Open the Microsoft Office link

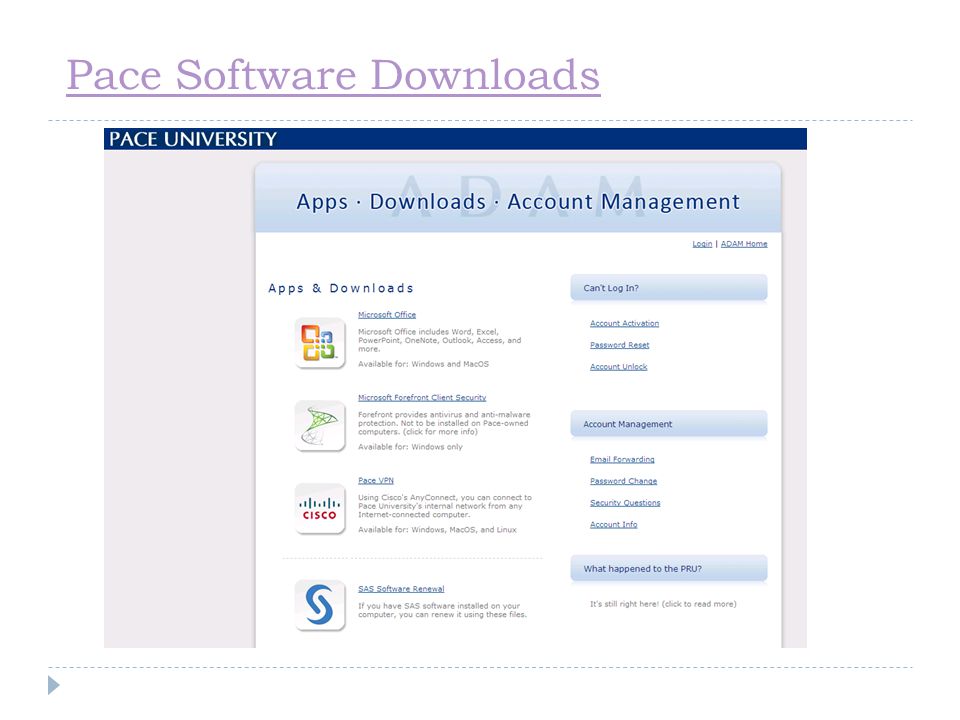387,315
